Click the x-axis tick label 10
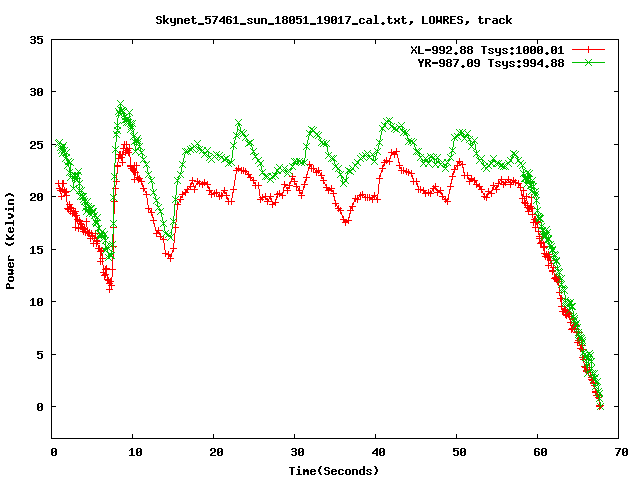Image resolution: width=640 pixels, height=480 pixels. pos(134,452)
